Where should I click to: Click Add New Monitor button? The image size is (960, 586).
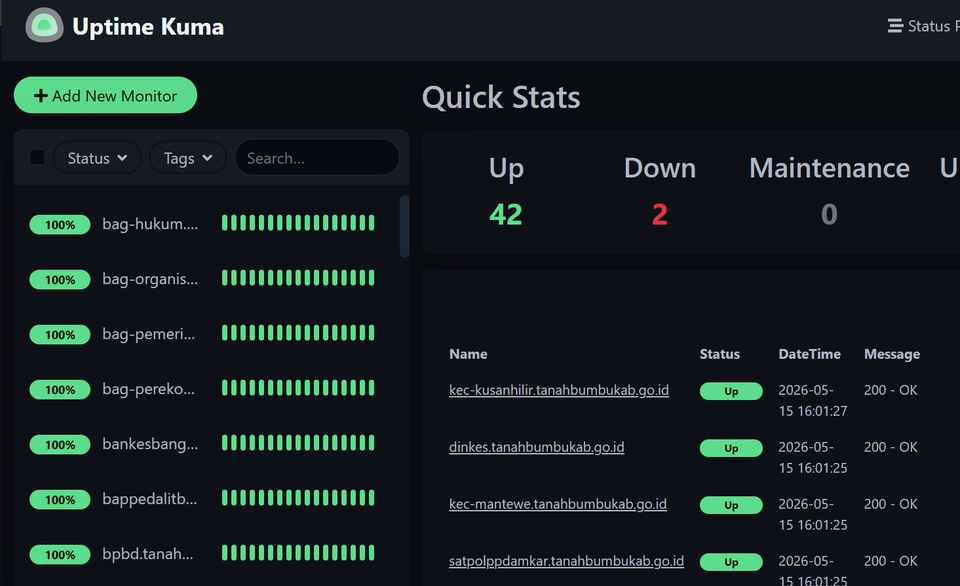[105, 96]
